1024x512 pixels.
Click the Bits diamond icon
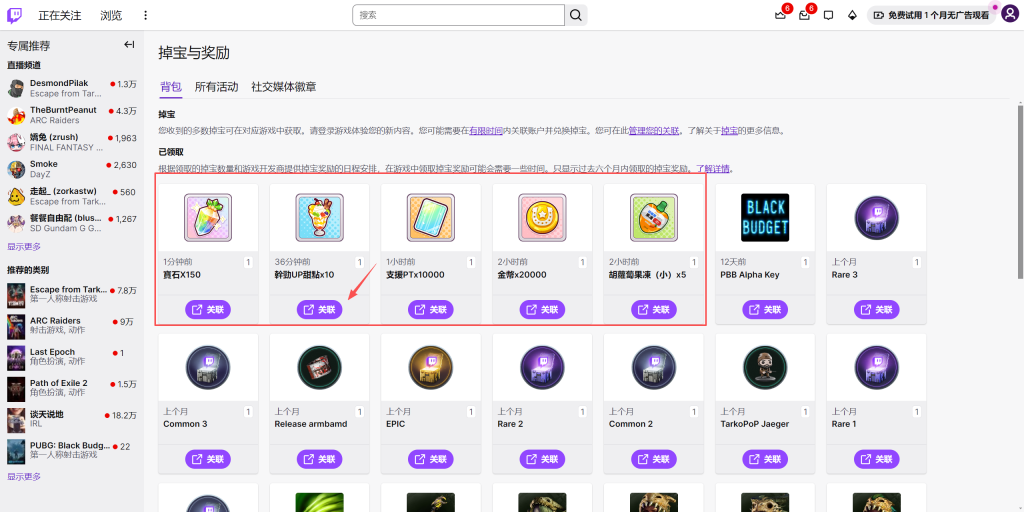coord(852,15)
